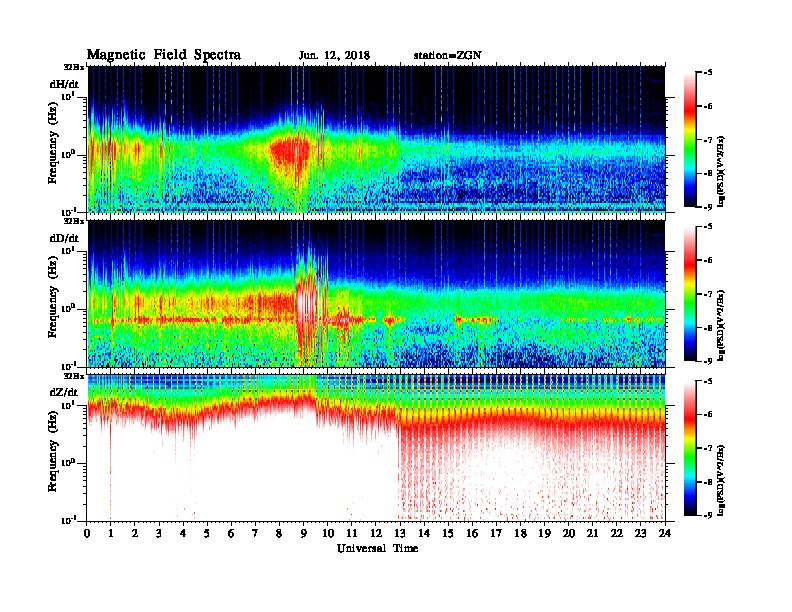Click "-7" value on dD/dt color bar
This screenshot has height=612, width=792.
[x=707, y=294]
